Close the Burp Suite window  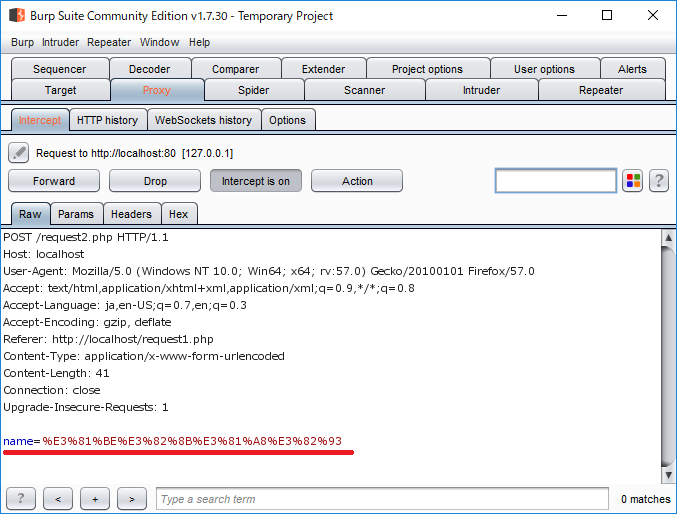click(653, 16)
